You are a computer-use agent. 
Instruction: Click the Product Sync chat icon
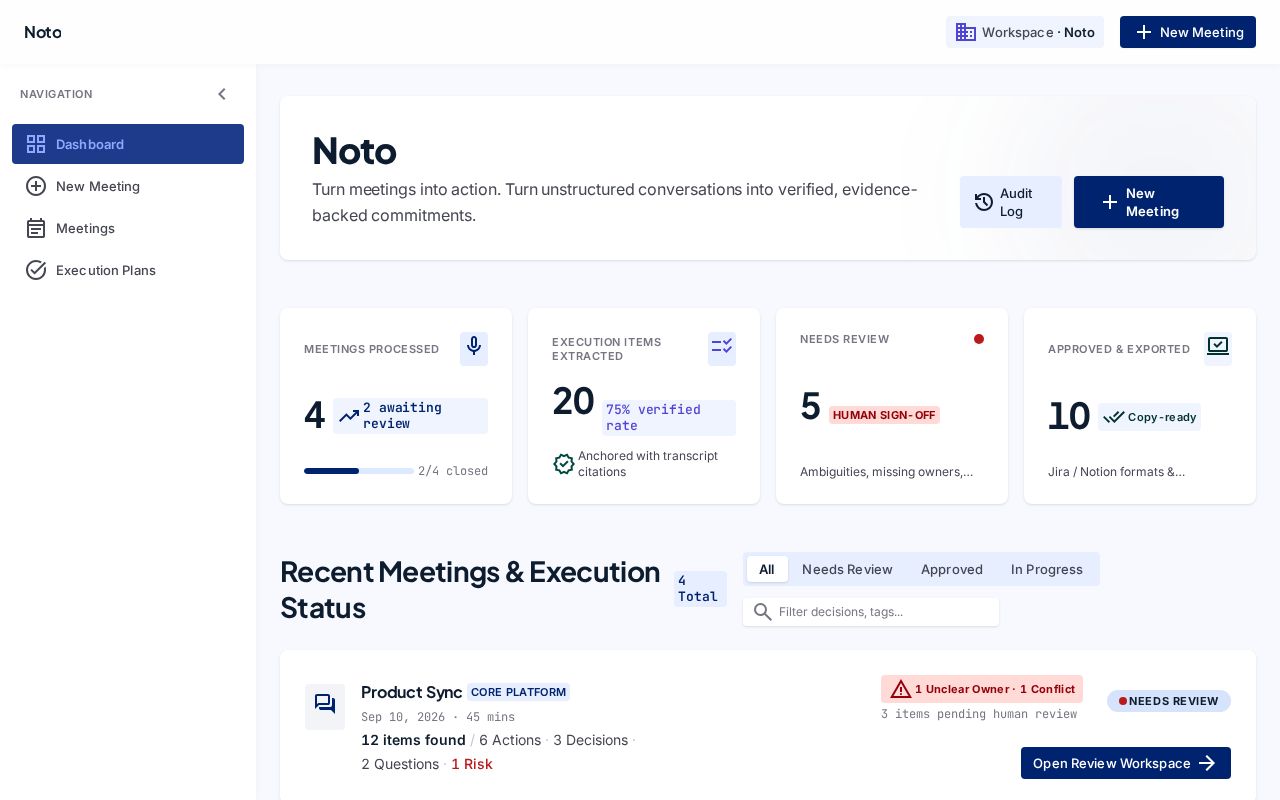tap(325, 705)
